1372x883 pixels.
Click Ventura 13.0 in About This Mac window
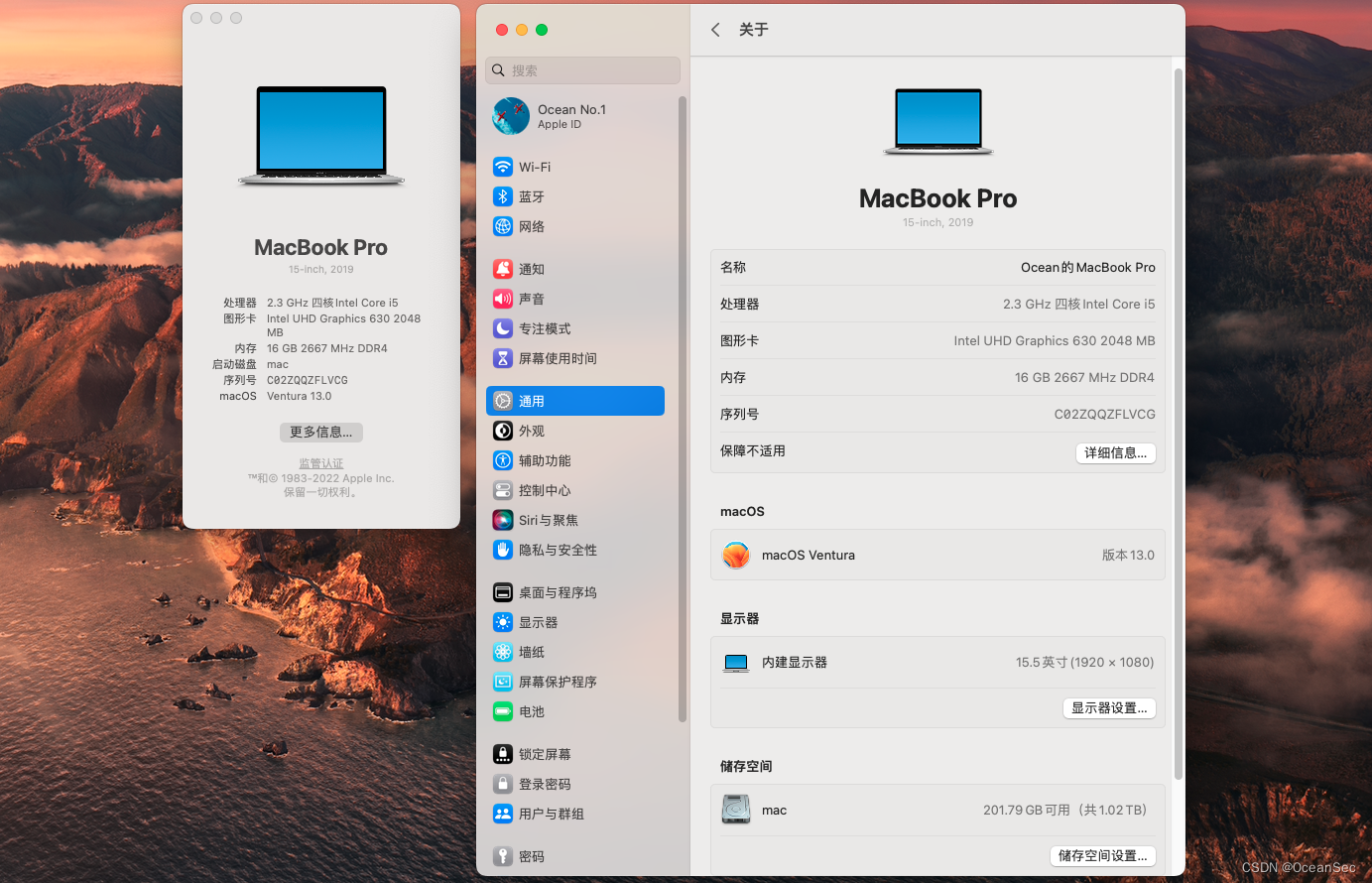pos(300,396)
